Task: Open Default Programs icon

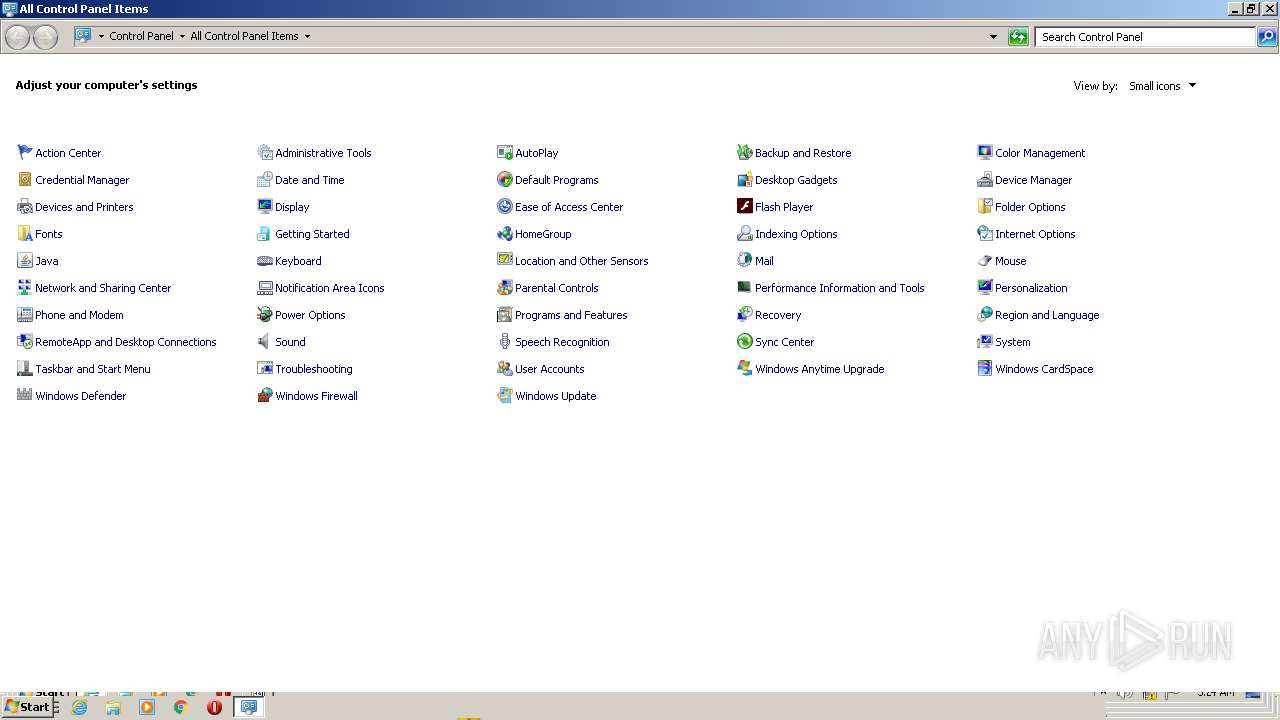Action: click(505, 179)
